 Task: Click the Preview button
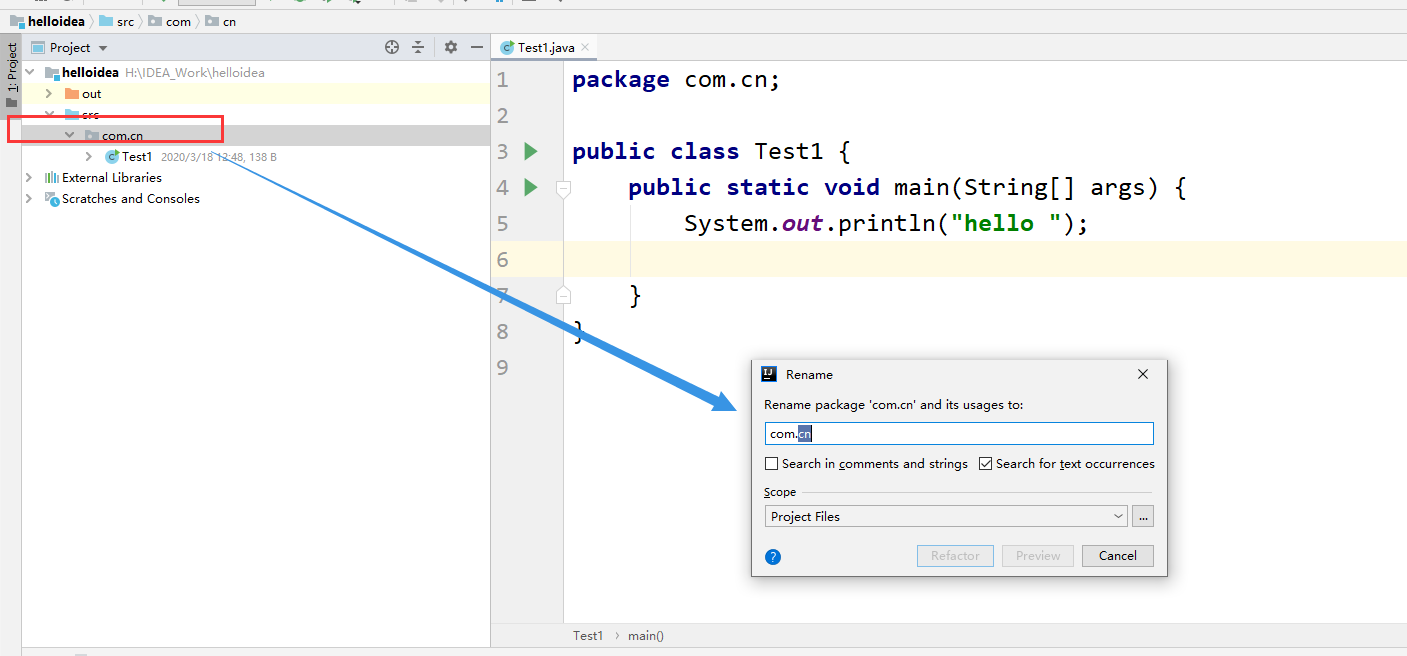1038,556
